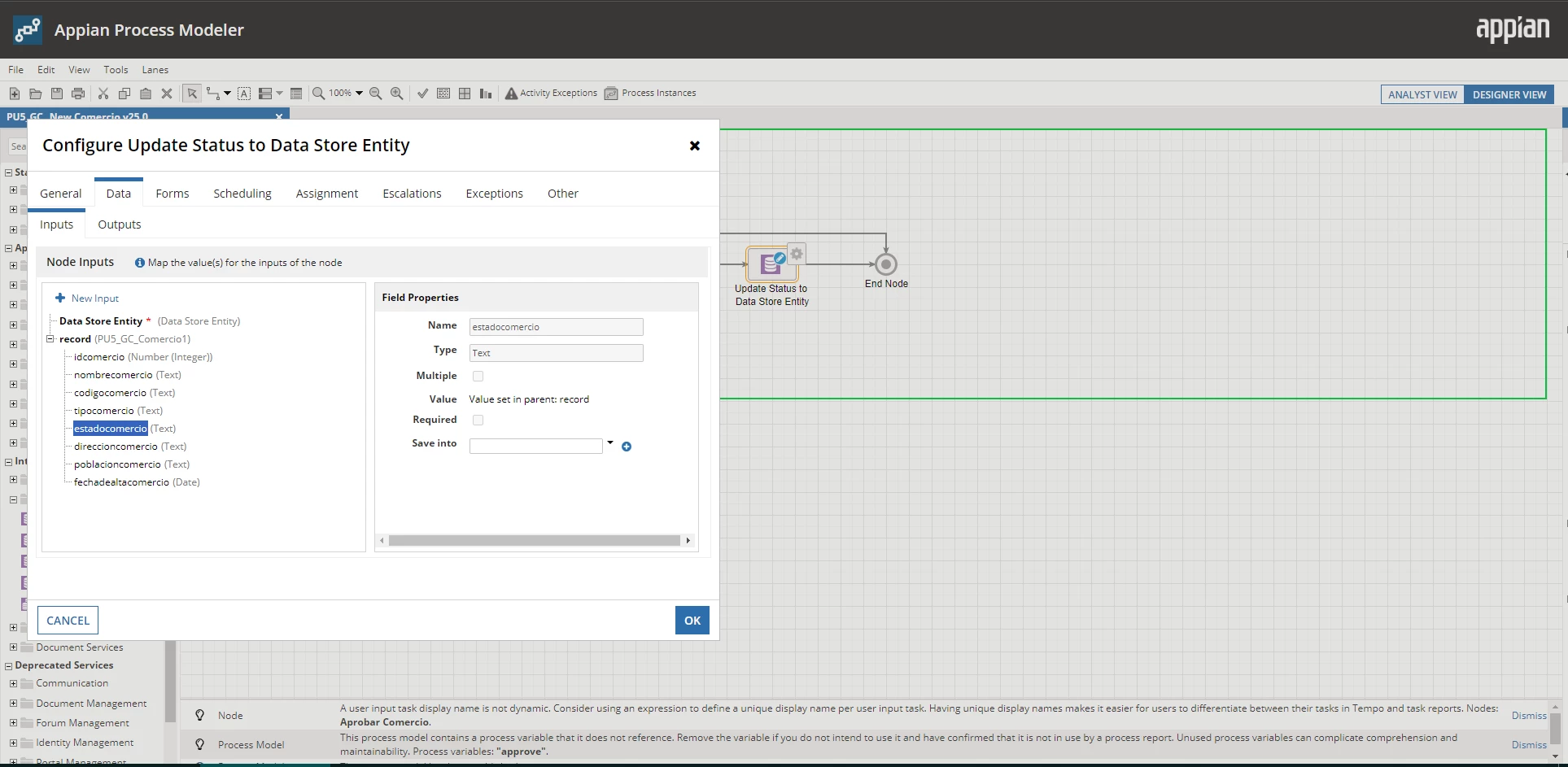Open the Edit menu
This screenshot has height=767, width=1568.
click(x=46, y=70)
